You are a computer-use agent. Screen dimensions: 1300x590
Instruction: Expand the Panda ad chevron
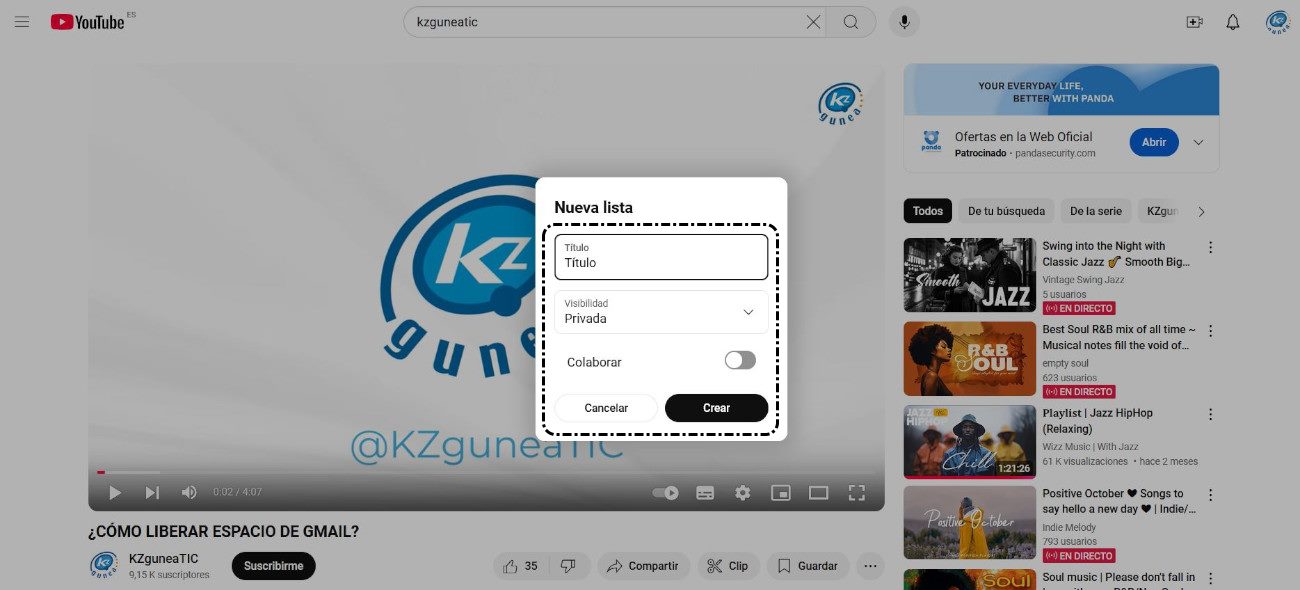coord(1199,142)
